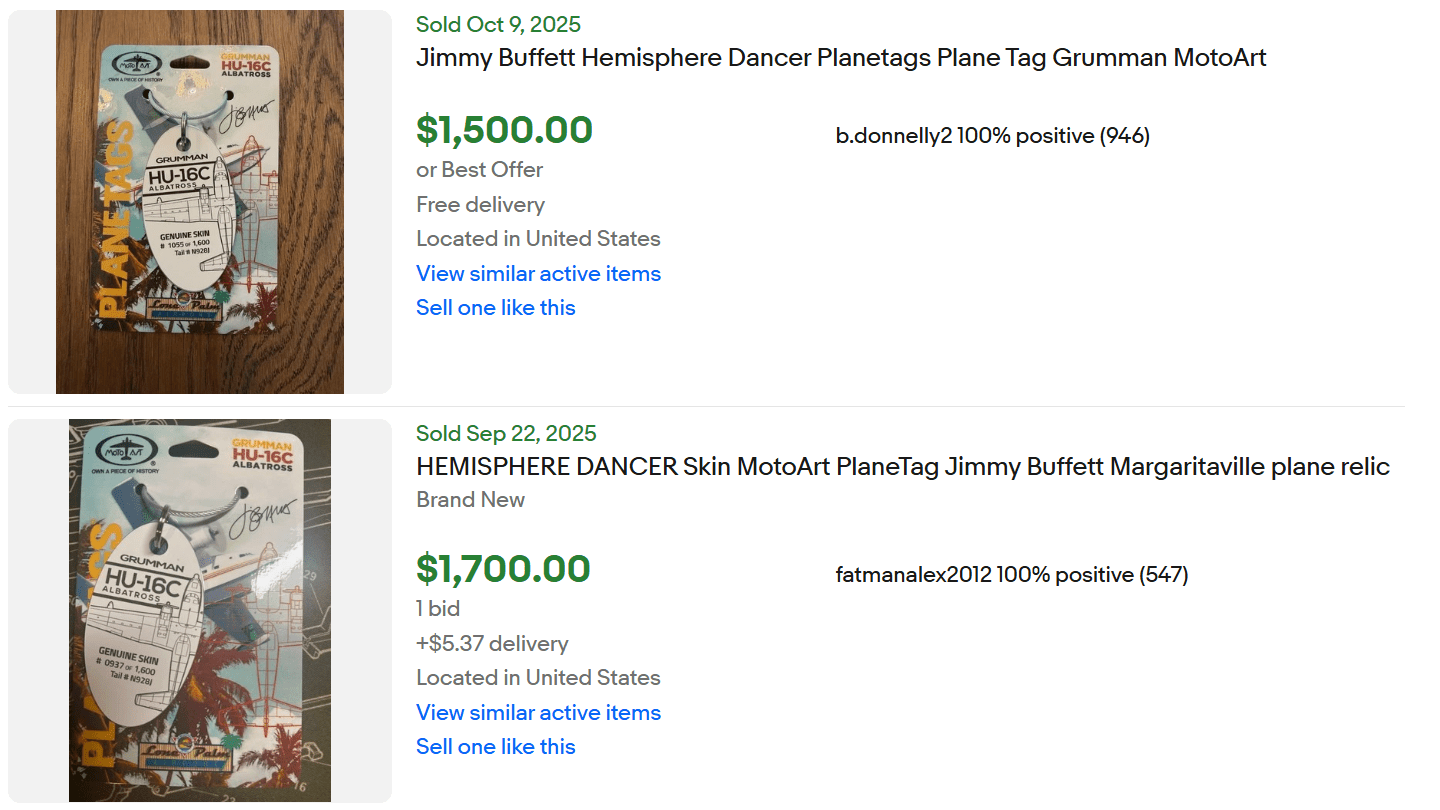
Task: Click the $1,500.00 sold price
Action: (x=504, y=130)
